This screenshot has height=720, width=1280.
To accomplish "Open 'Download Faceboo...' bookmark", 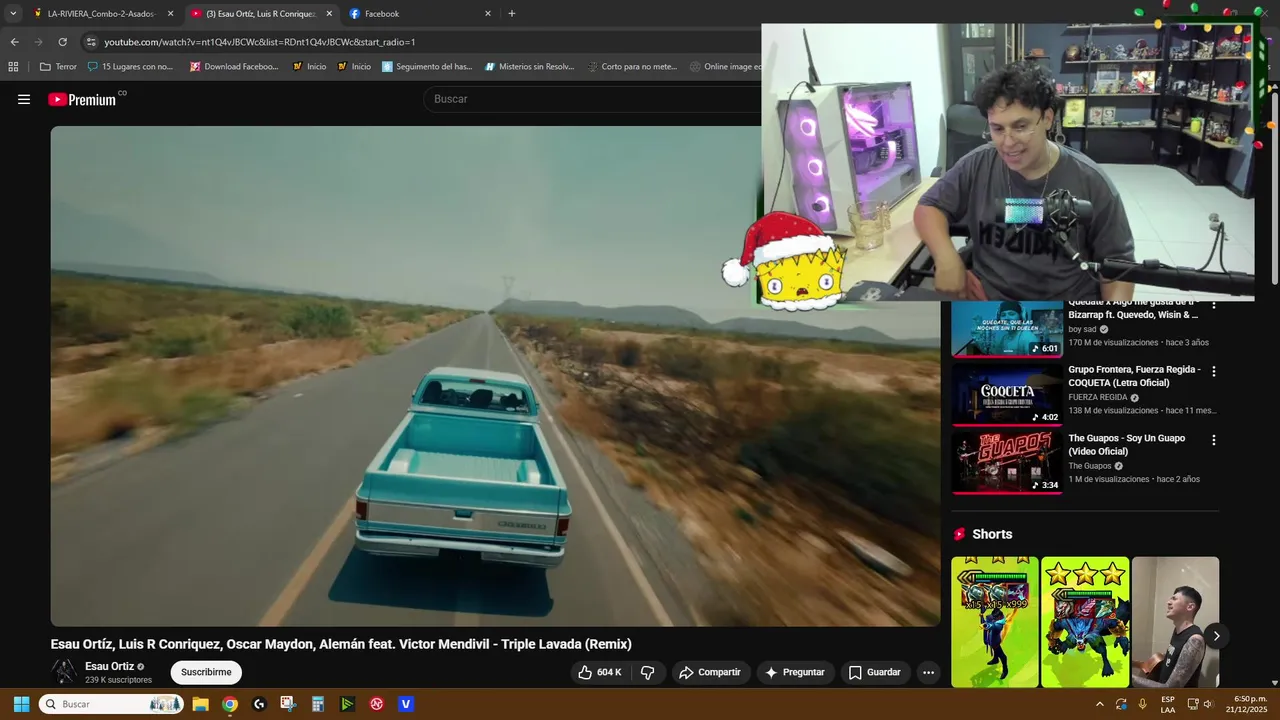I will (235, 67).
